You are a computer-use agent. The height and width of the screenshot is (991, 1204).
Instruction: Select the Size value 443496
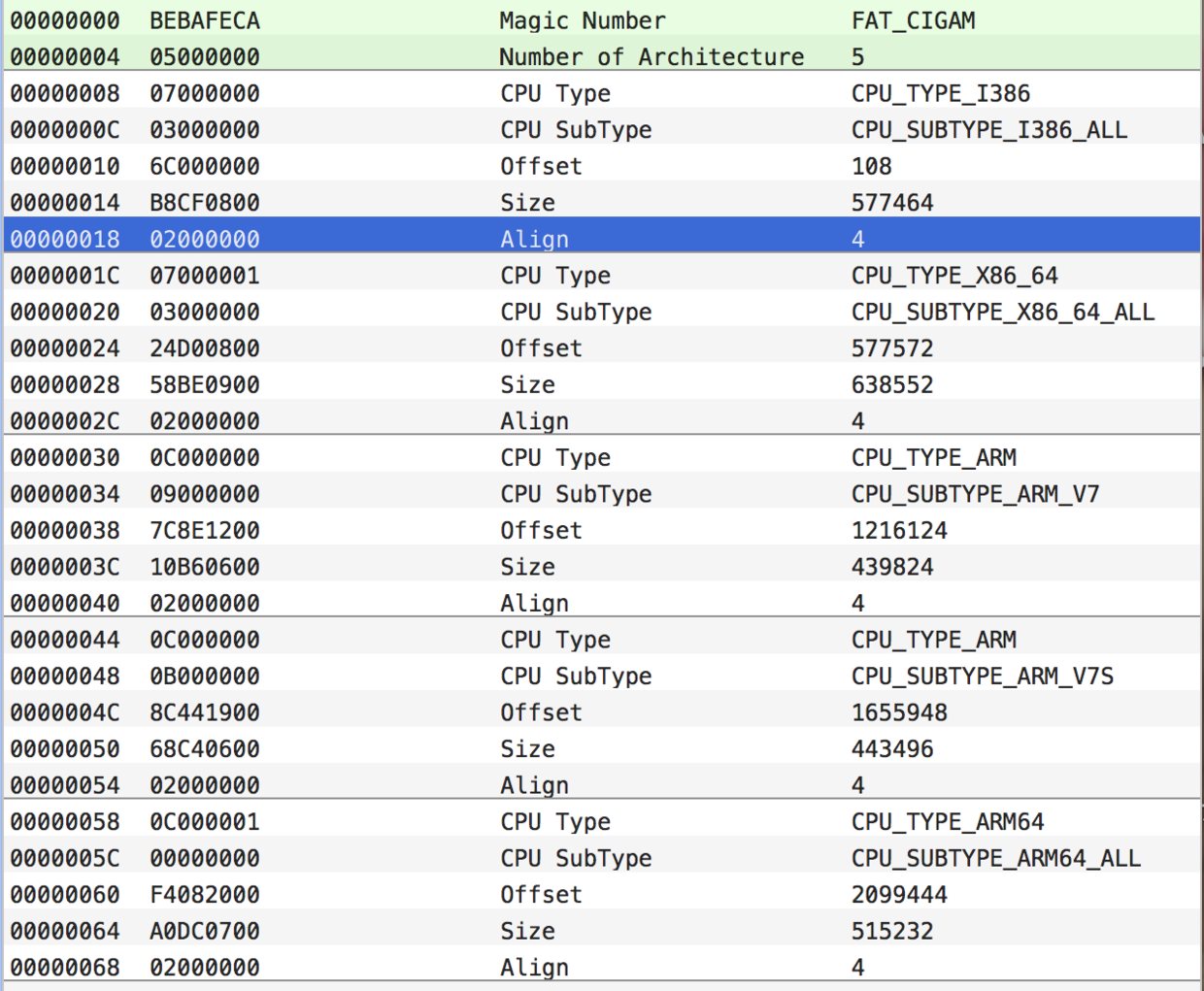[x=892, y=748]
